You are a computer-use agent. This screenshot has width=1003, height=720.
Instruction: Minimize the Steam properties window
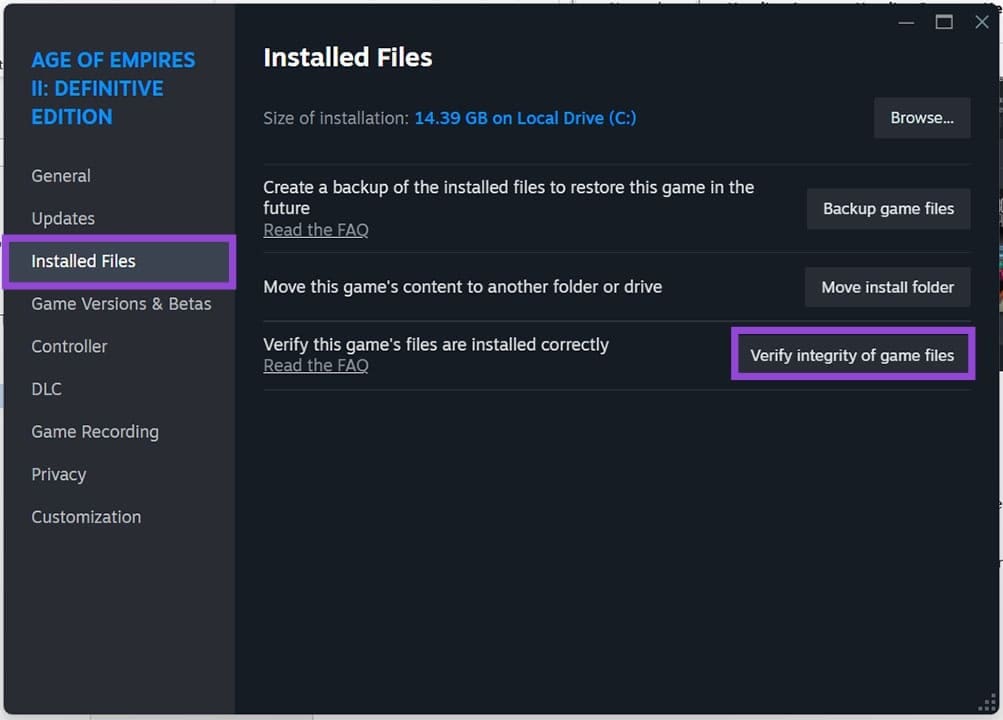(906, 22)
